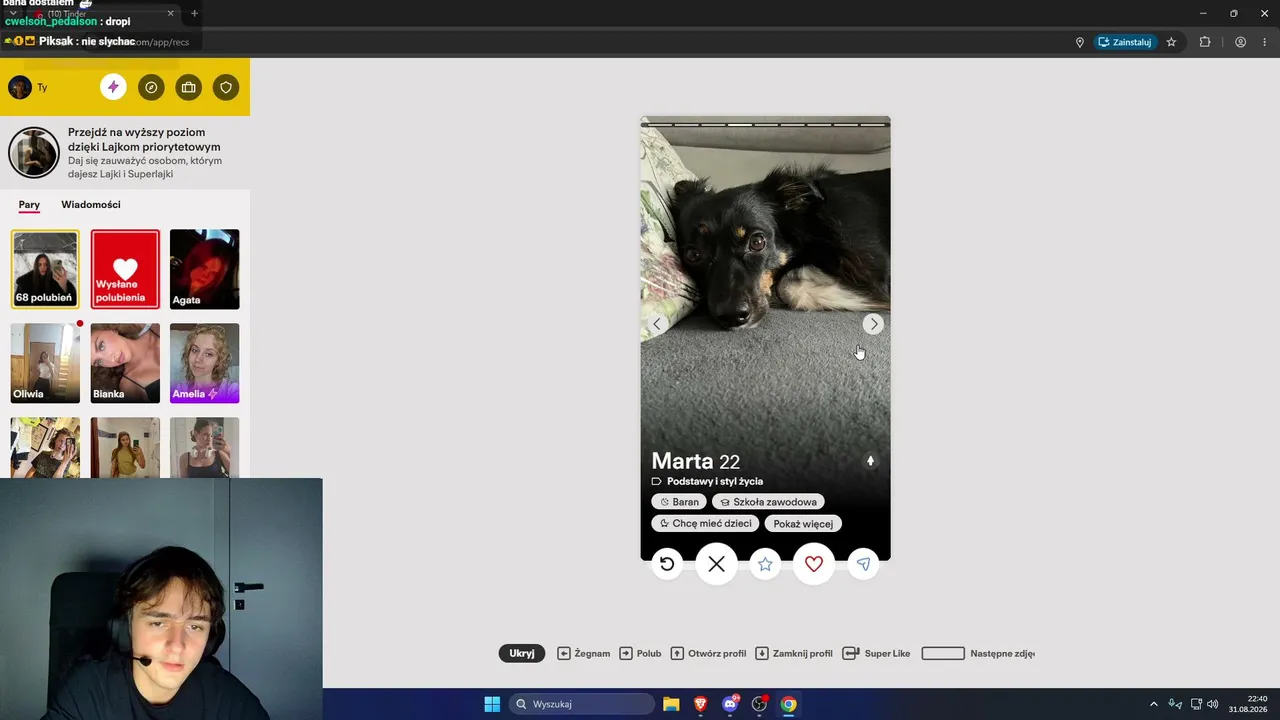The height and width of the screenshot is (720, 1280).
Task: Open the safety shield icon
Action: tap(226, 87)
